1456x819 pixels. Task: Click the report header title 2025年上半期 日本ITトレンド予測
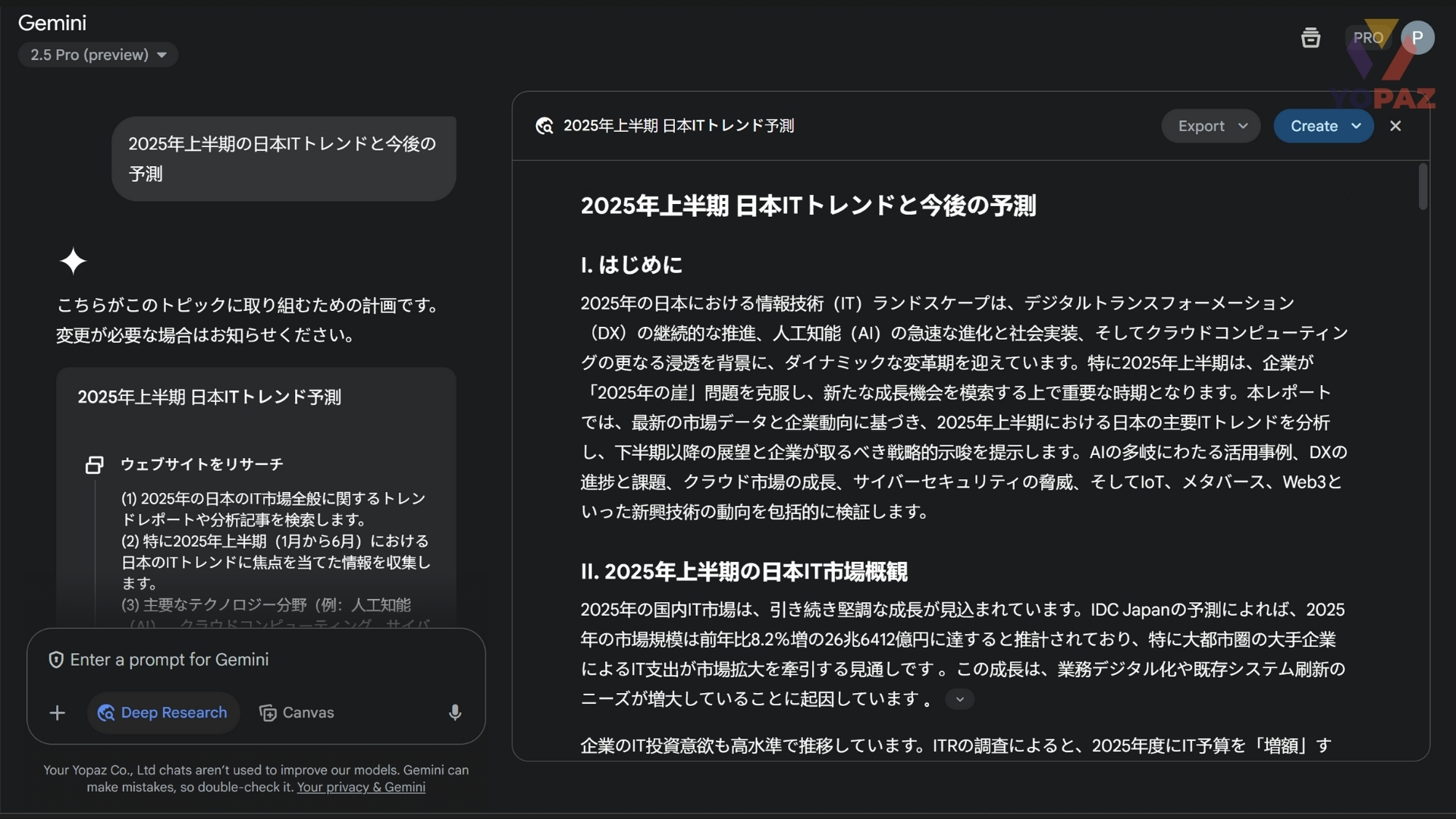pos(679,126)
